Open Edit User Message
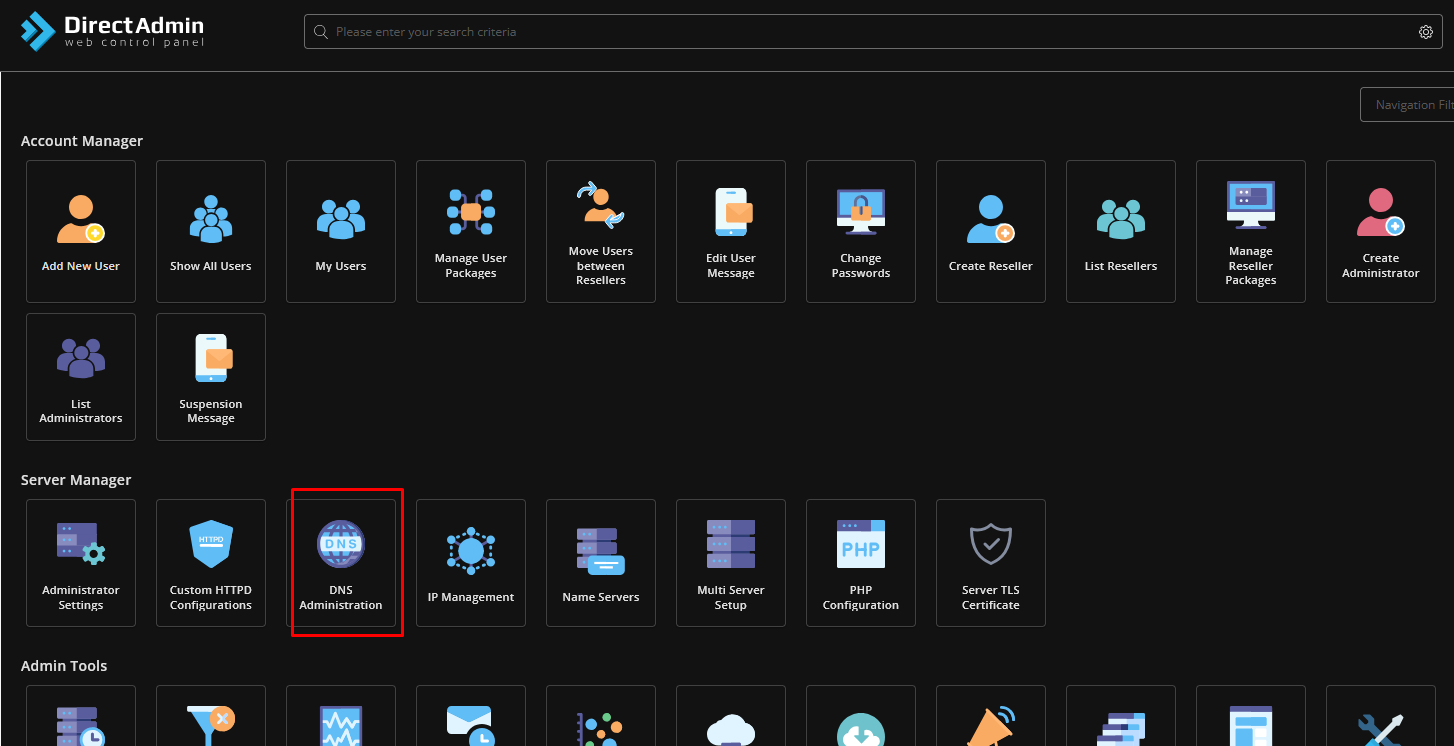Screen dimensions: 1454x746 click(x=731, y=231)
